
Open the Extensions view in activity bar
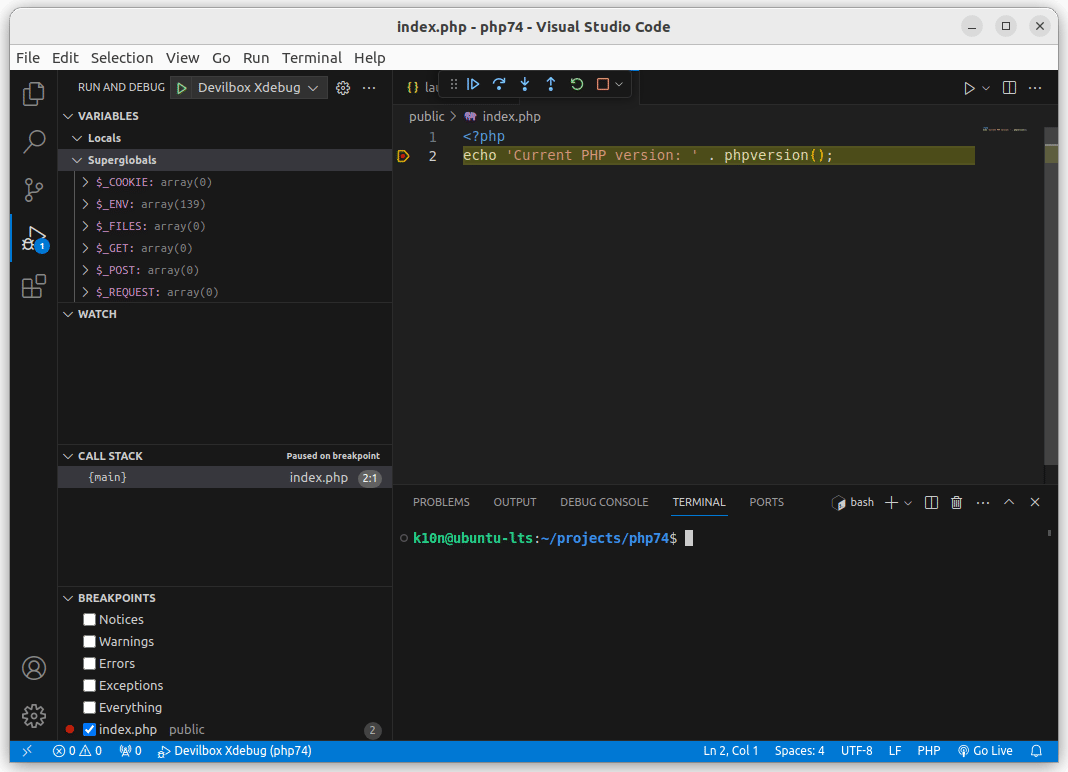[x=34, y=288]
